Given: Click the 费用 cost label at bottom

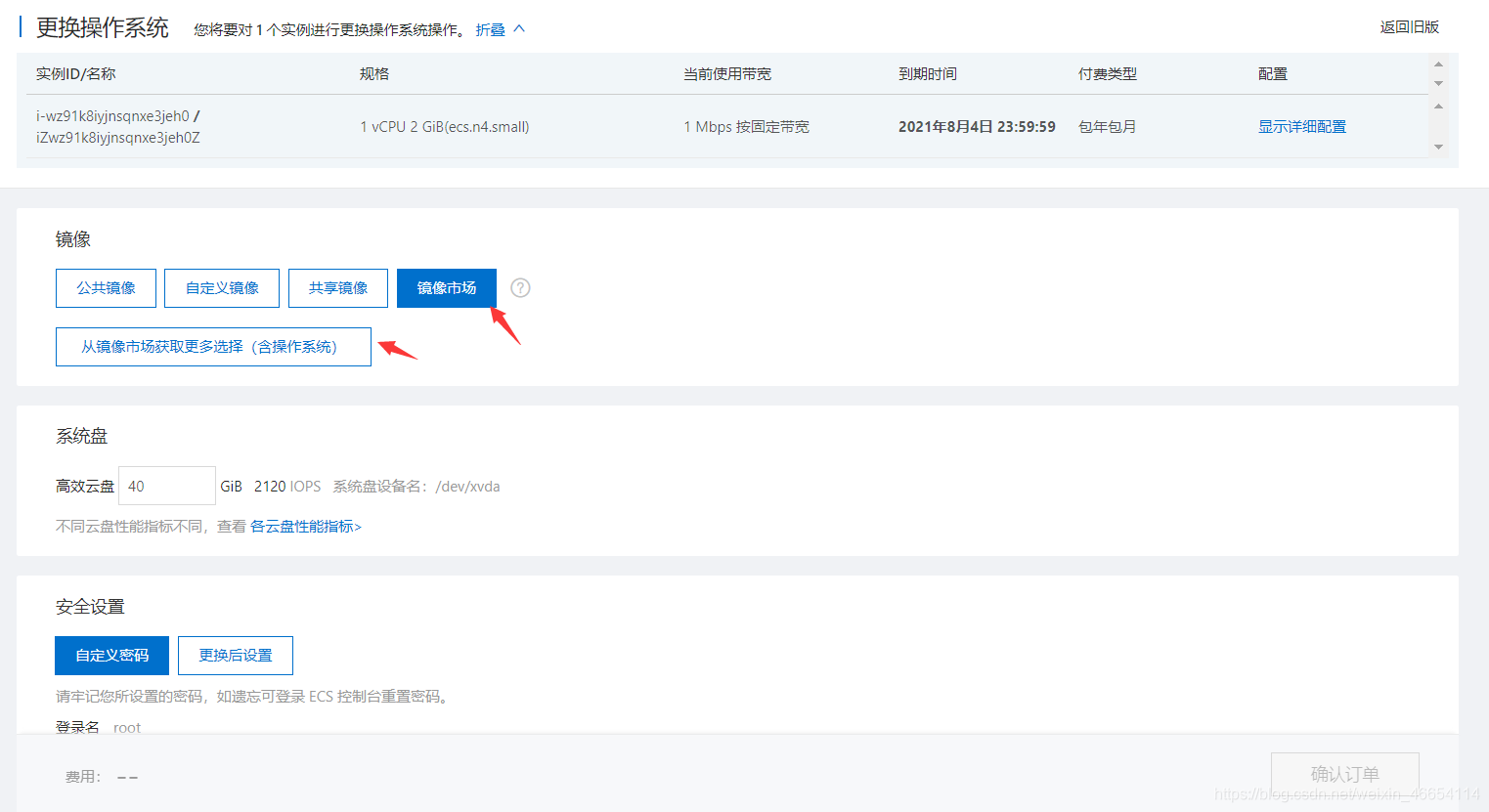Looking at the screenshot, I should pos(83,777).
